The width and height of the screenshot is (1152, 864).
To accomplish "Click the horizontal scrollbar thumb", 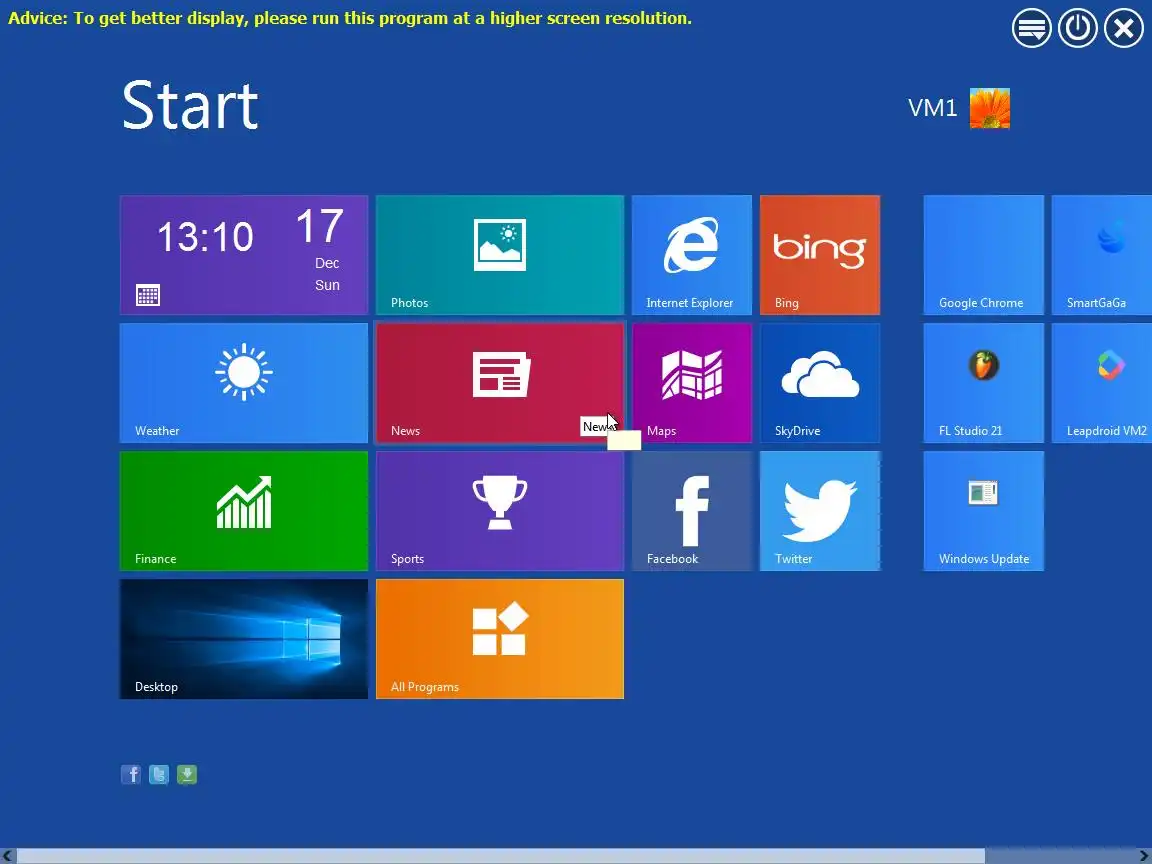I will coord(501,856).
